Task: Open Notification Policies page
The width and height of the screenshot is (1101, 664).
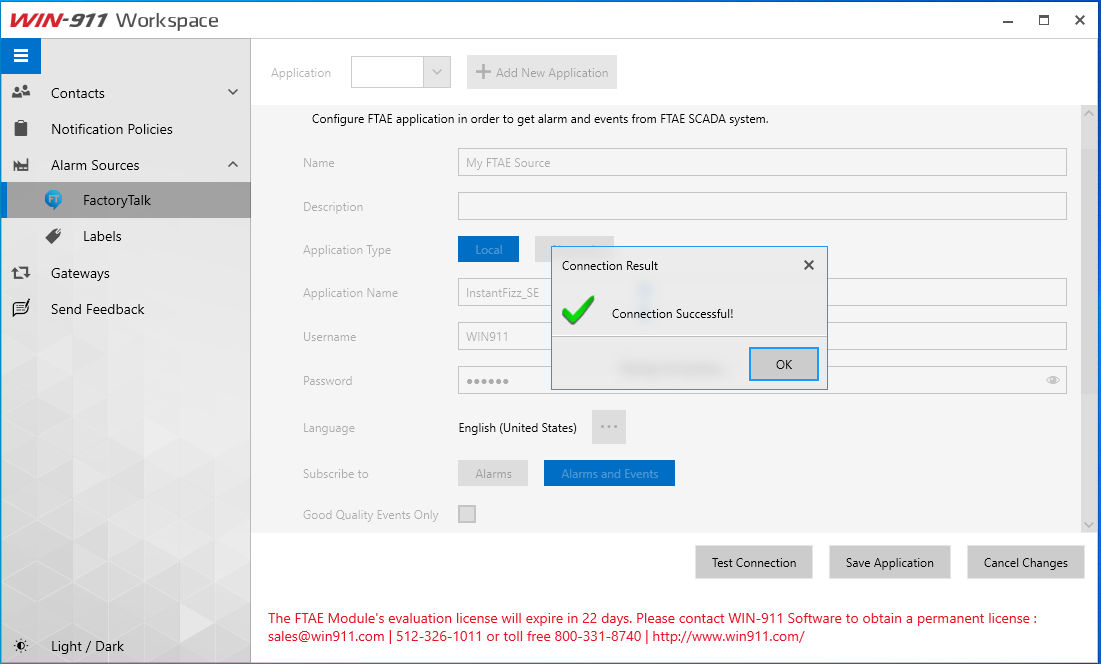Action: click(126, 129)
